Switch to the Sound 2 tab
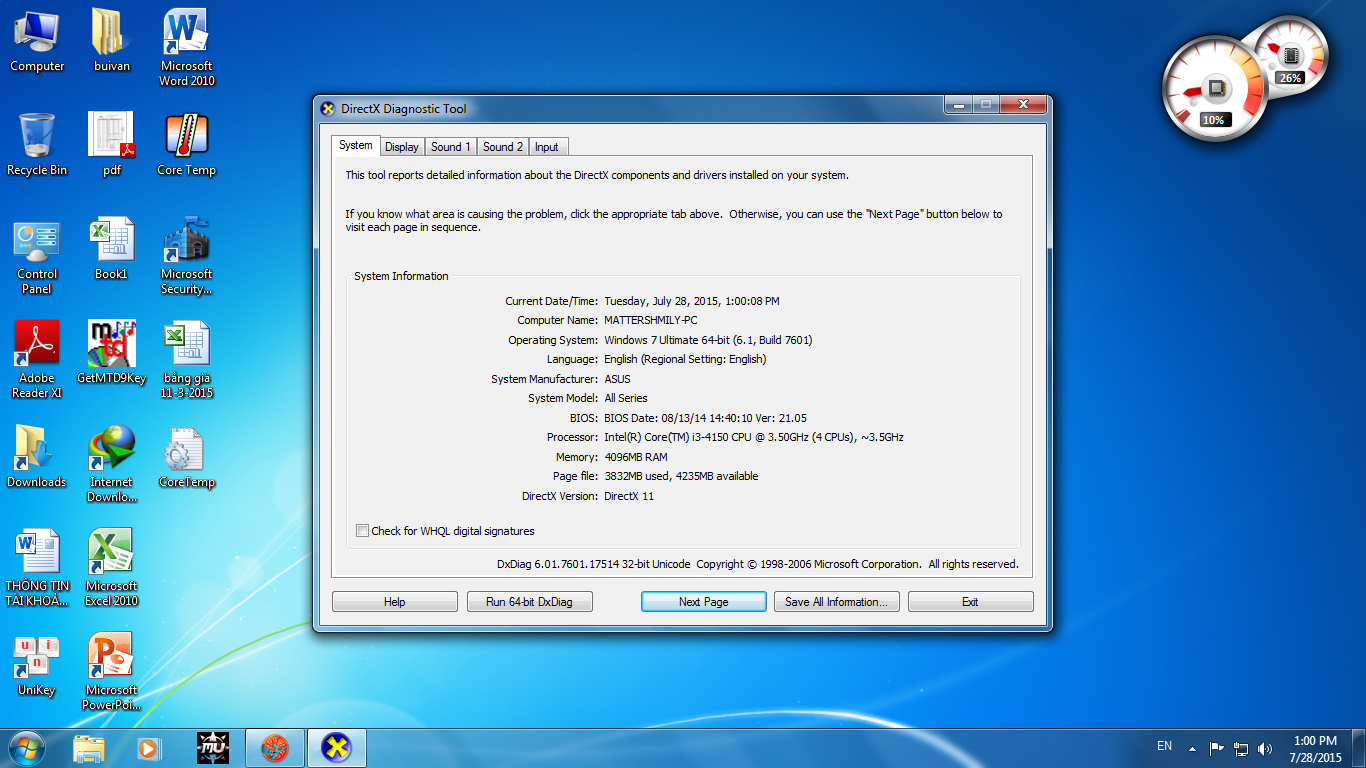This screenshot has width=1366, height=768. point(503,147)
